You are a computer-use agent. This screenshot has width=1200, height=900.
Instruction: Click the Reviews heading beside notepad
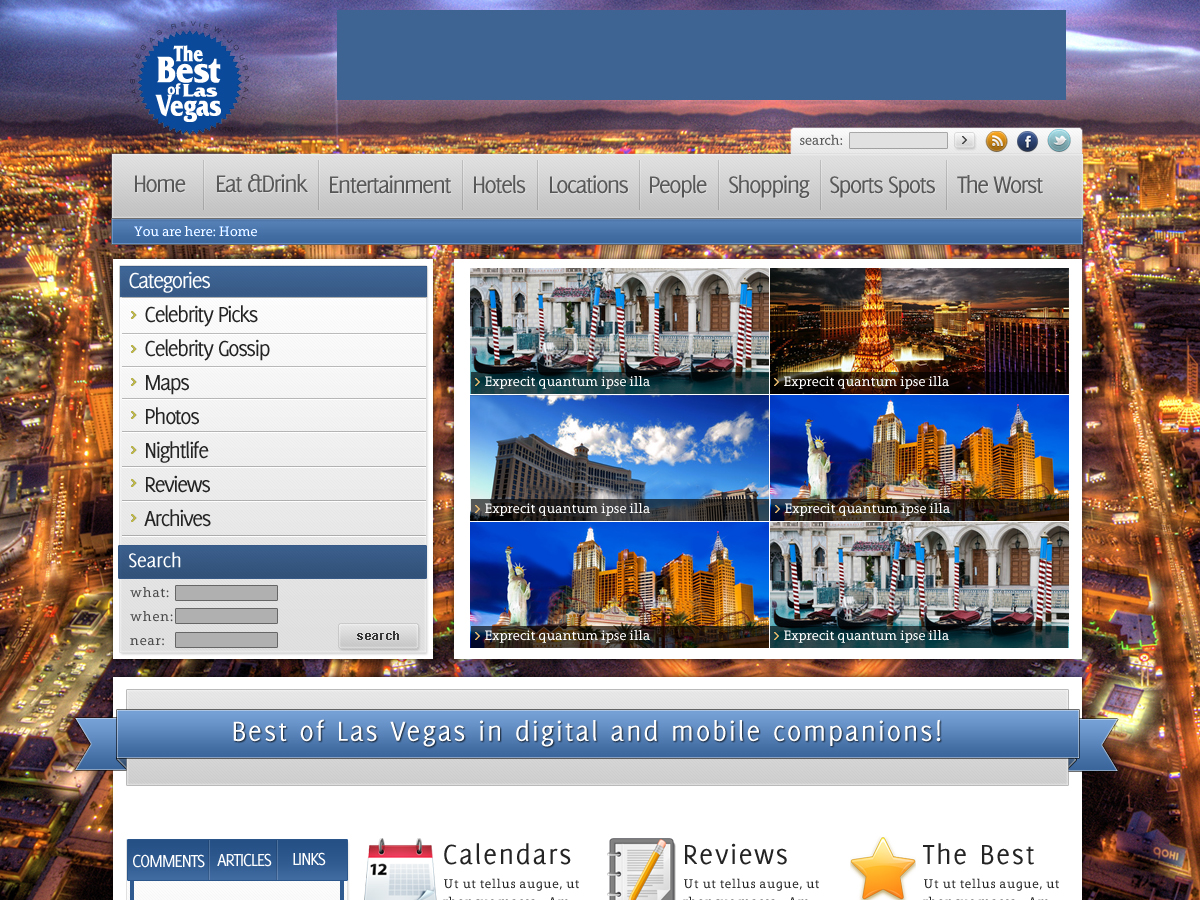[x=736, y=855]
